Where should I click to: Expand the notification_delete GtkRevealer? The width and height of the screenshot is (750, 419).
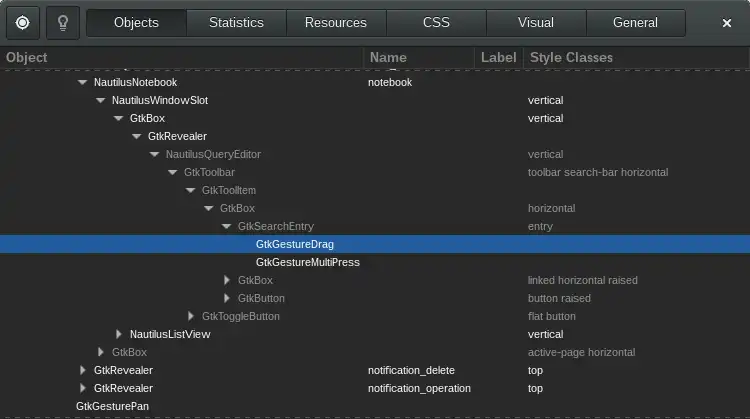coord(83,370)
